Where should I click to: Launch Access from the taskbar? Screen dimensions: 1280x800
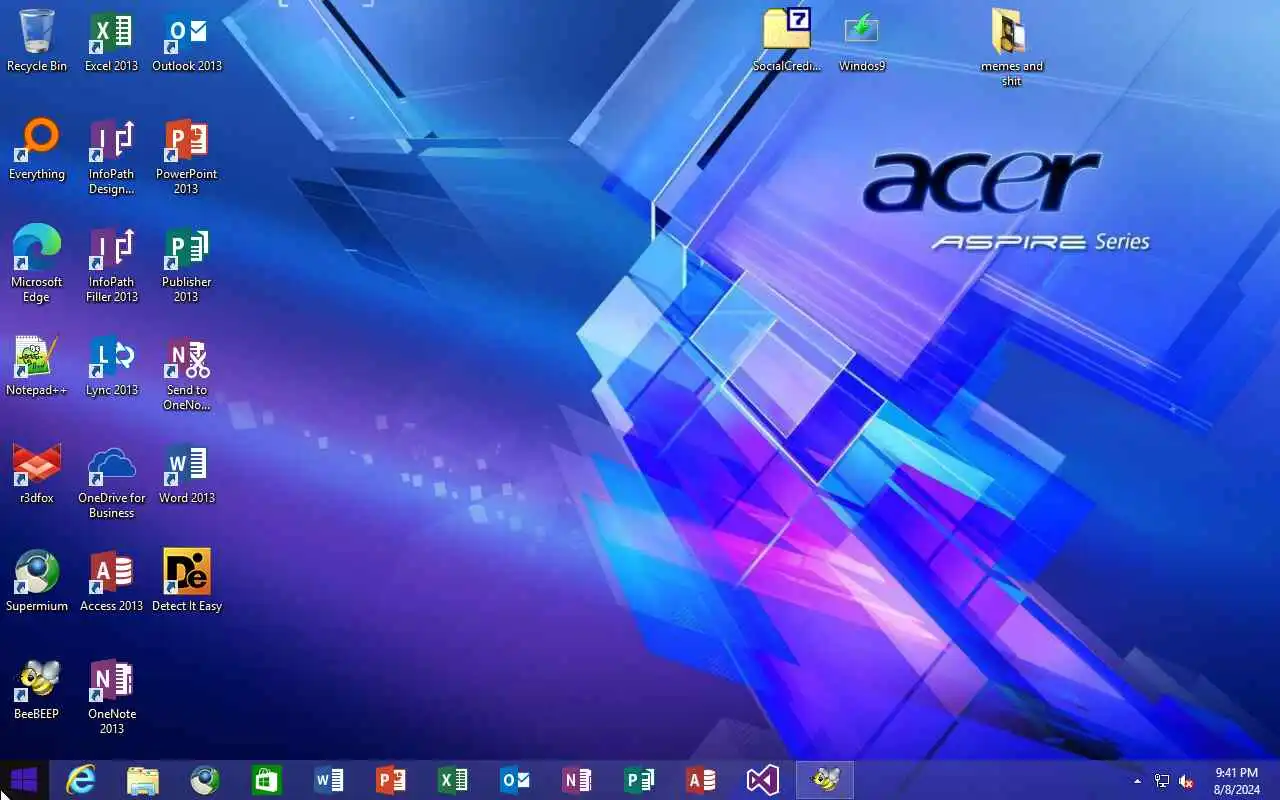701,780
